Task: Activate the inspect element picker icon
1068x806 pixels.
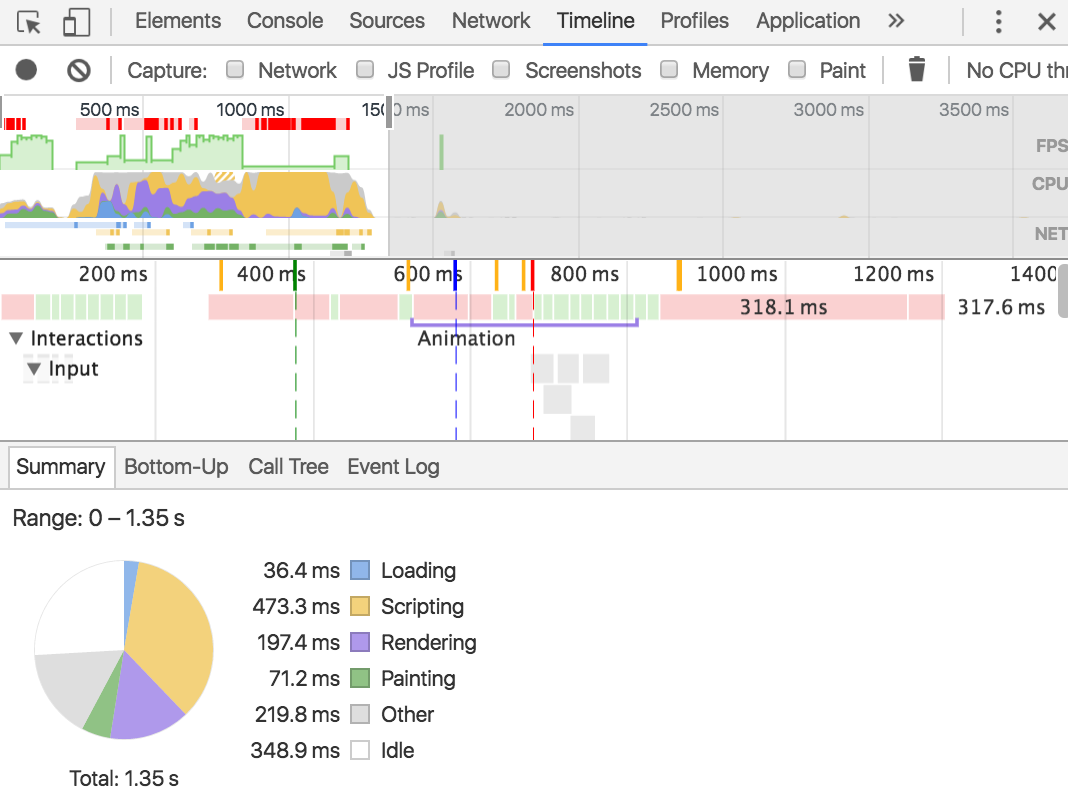Action: 29,22
